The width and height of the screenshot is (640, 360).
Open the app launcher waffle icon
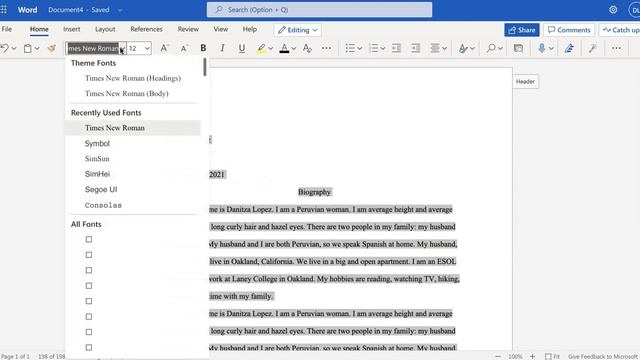pos(4,9)
